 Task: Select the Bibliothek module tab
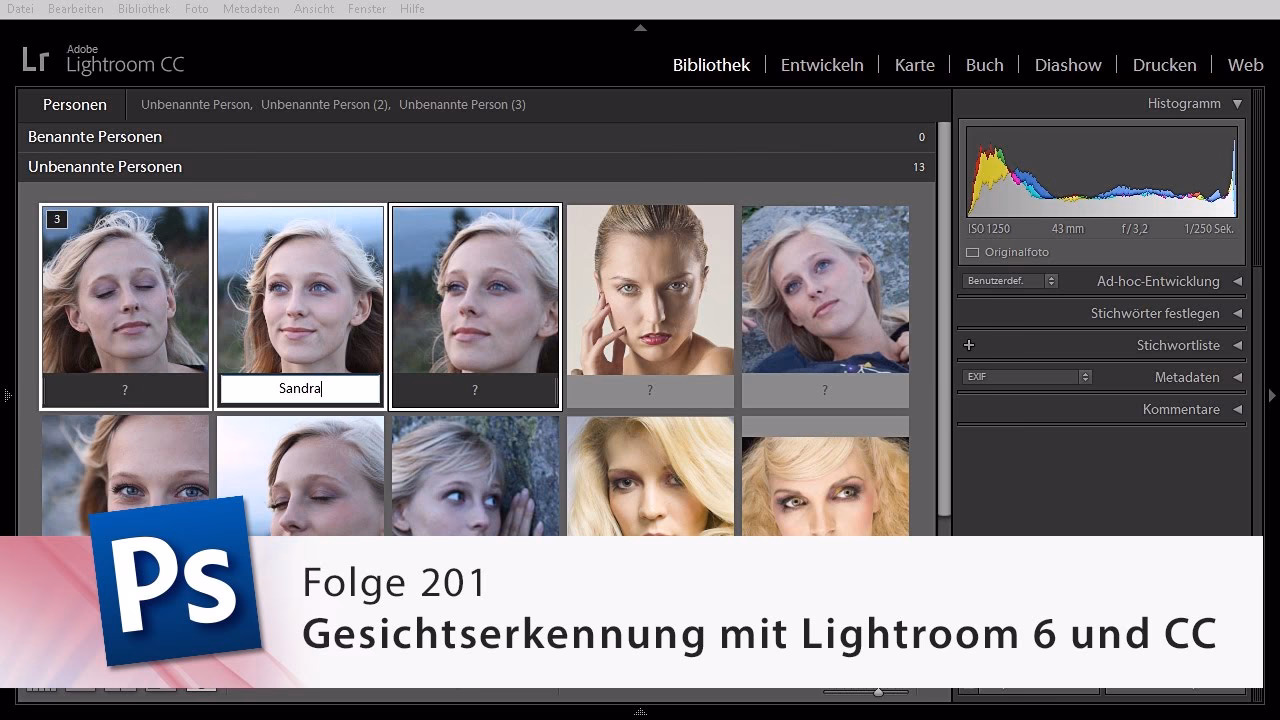pos(711,65)
